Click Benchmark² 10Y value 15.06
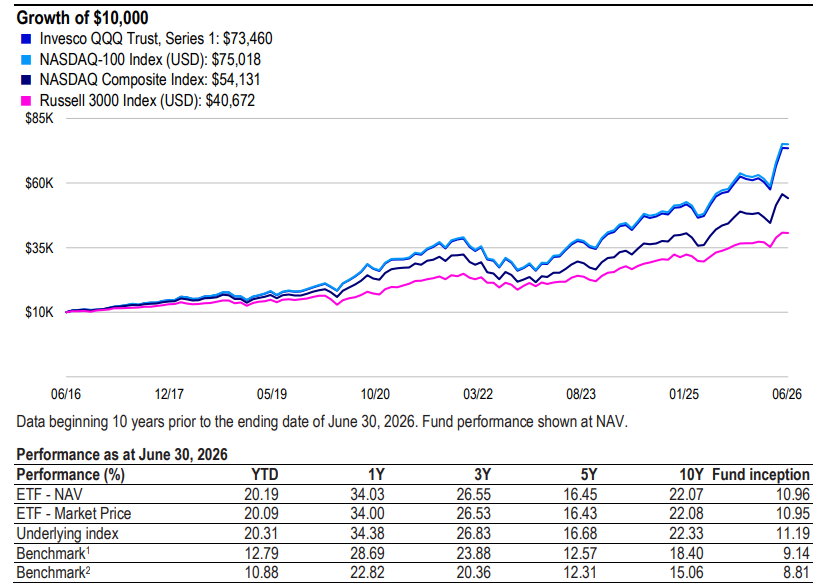 click(686, 573)
